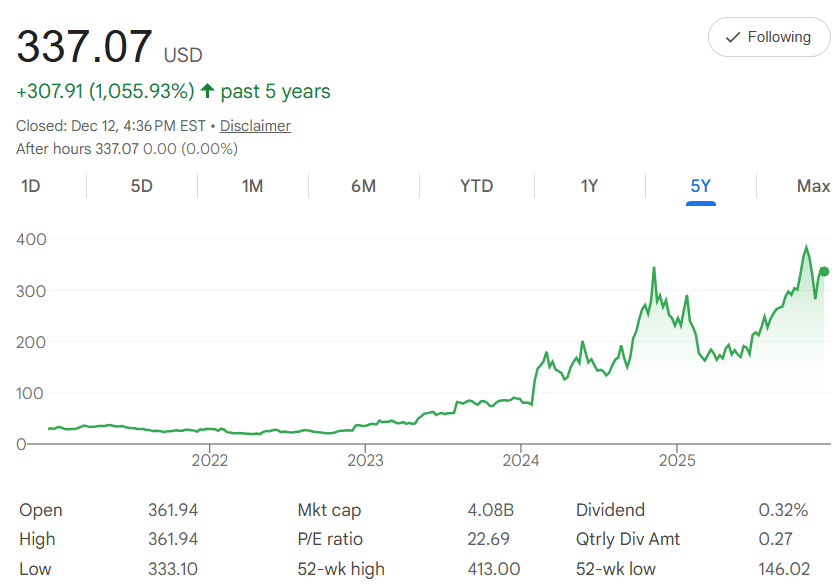Click the Mkt cap label

coord(329,510)
